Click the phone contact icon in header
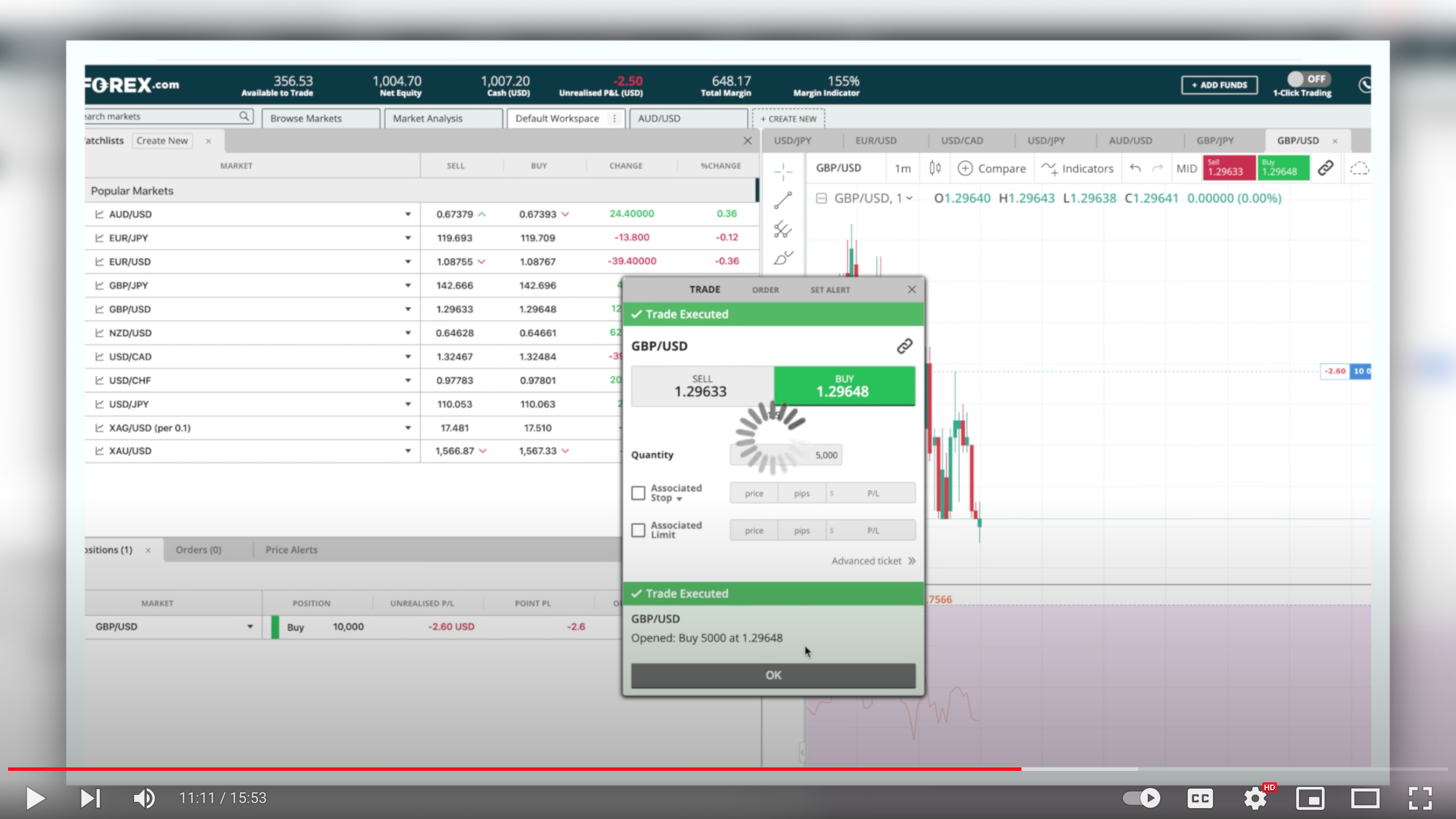Screen dimensions: 1456x819 tap(1364, 85)
